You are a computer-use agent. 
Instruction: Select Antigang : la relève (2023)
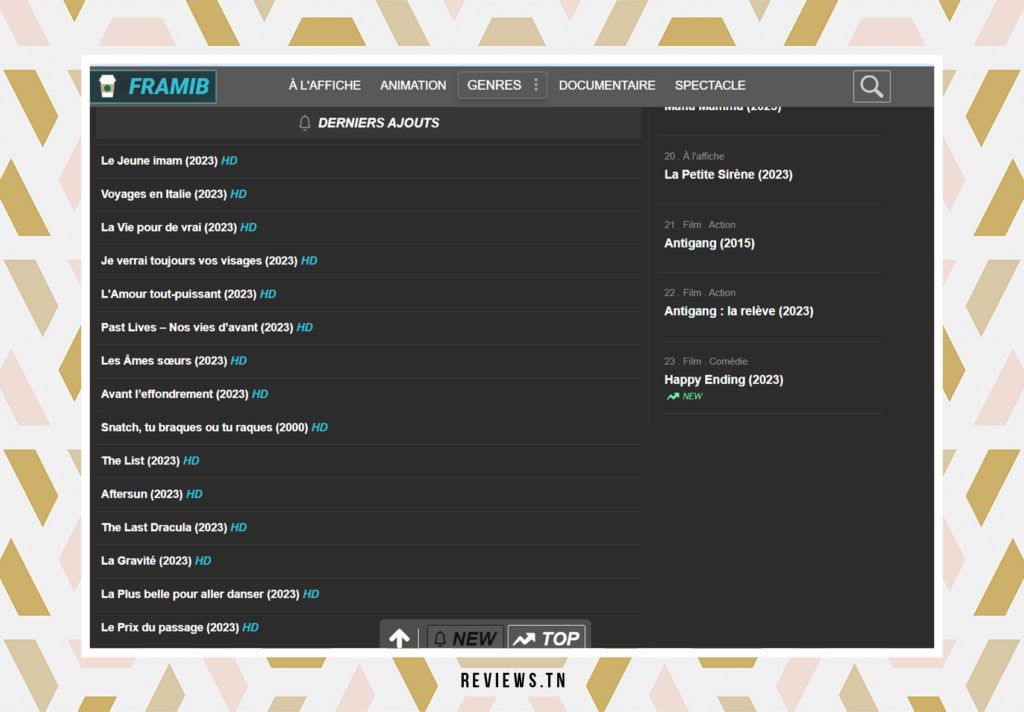coord(738,311)
